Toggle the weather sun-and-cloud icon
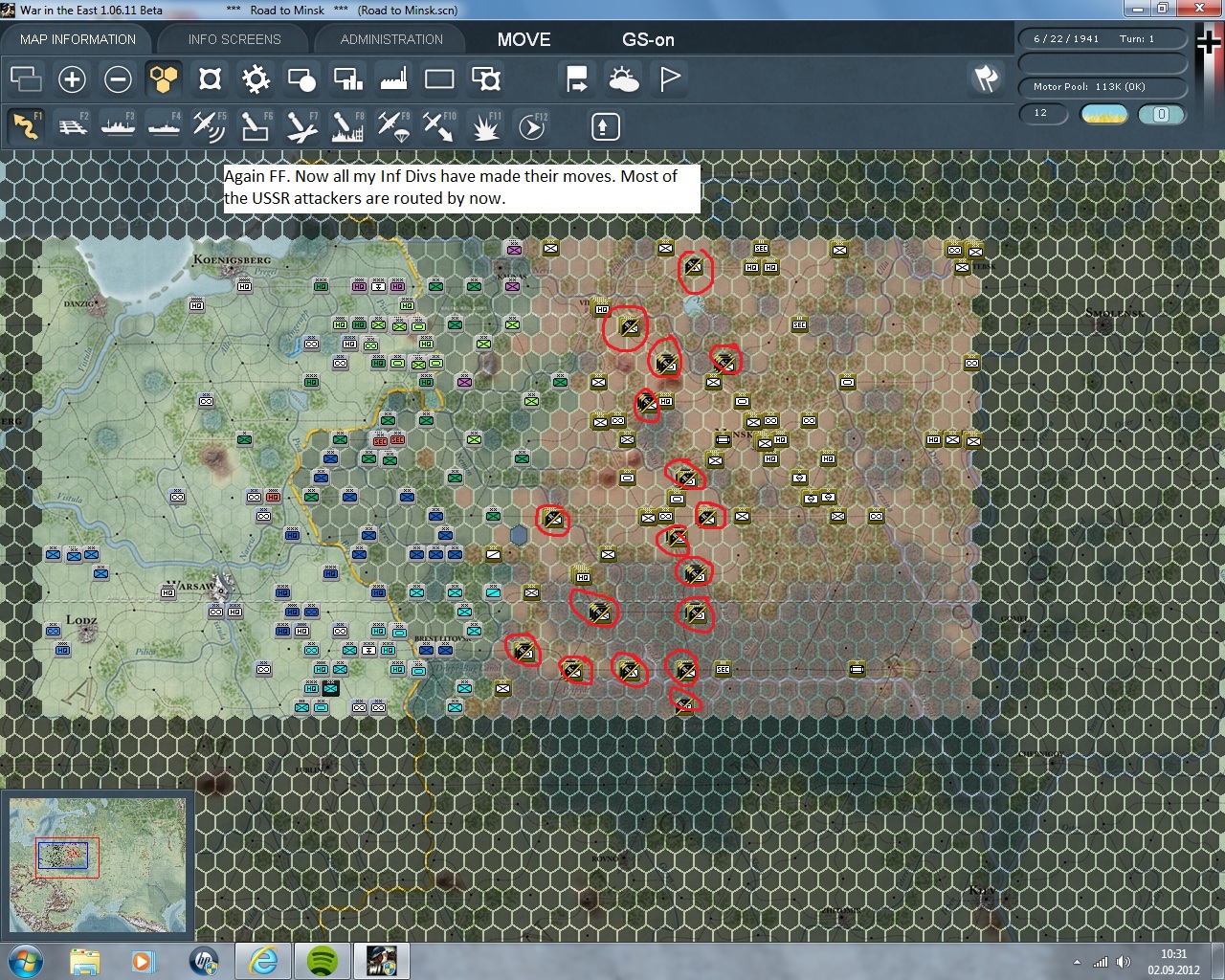Screen dimensions: 1225x980 pyautogui.click(x=623, y=78)
